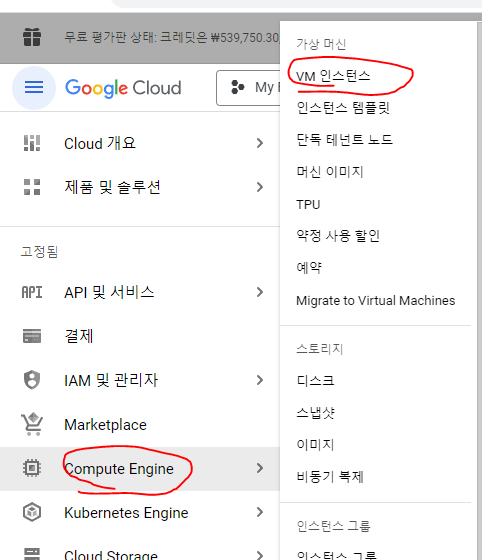Open VM 인스턴스 in the submenu
This screenshot has width=482, height=560.
point(333,76)
